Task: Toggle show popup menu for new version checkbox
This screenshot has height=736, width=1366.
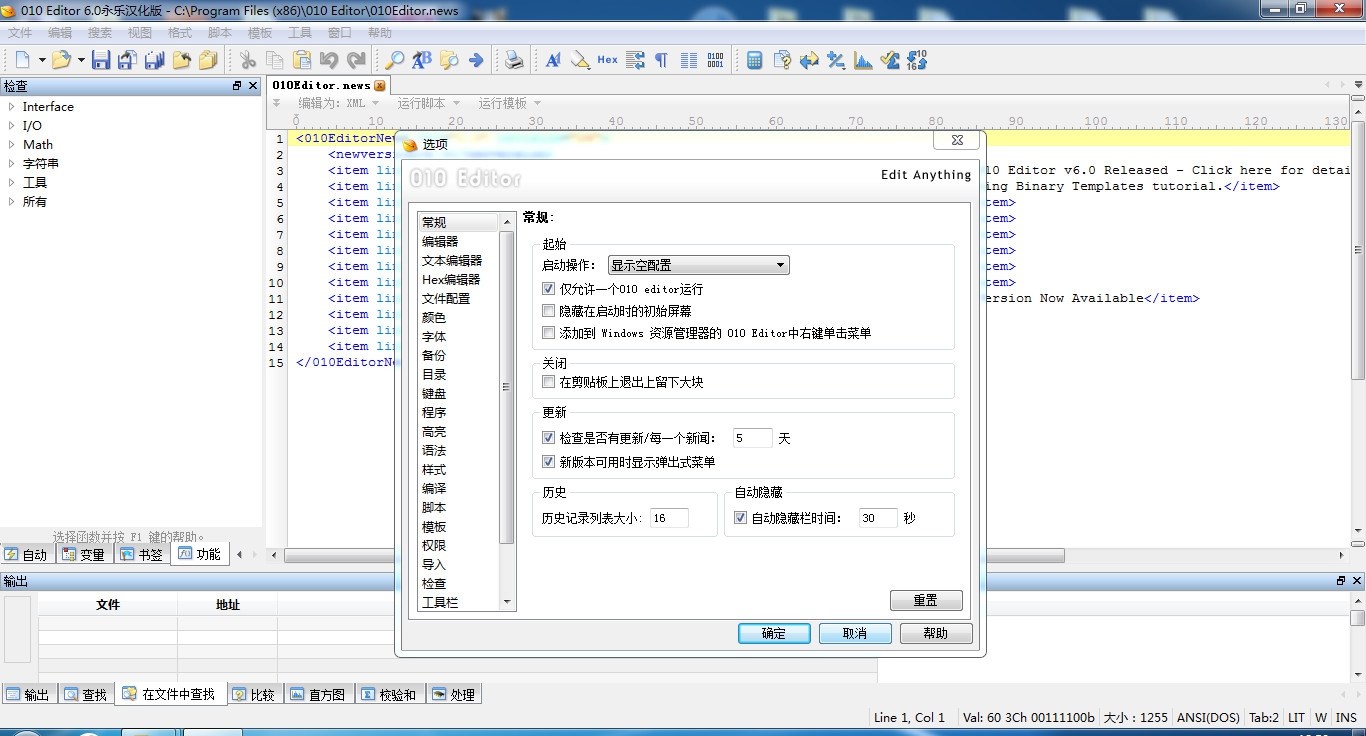Action: click(548, 462)
